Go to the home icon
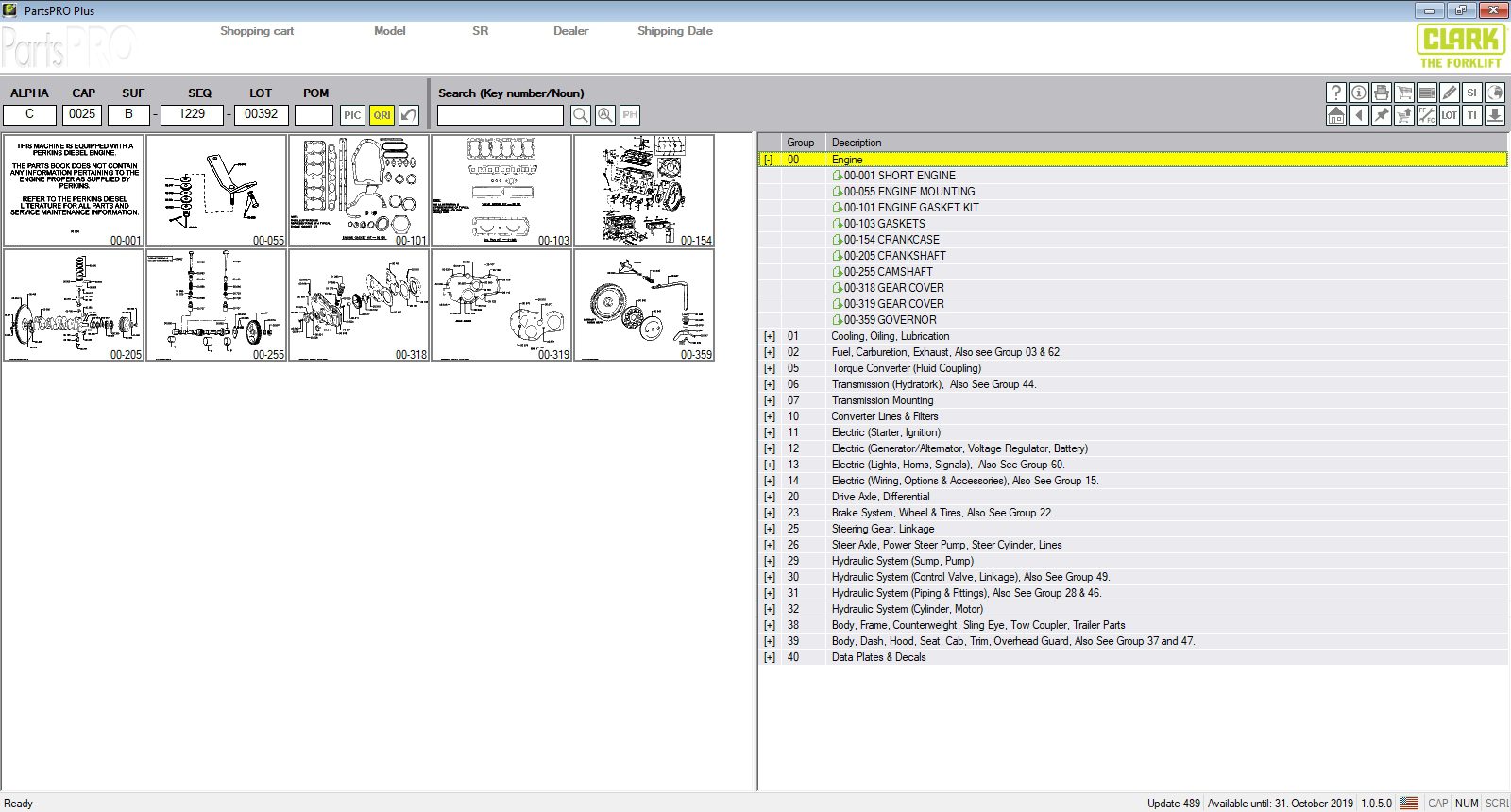 click(1336, 115)
